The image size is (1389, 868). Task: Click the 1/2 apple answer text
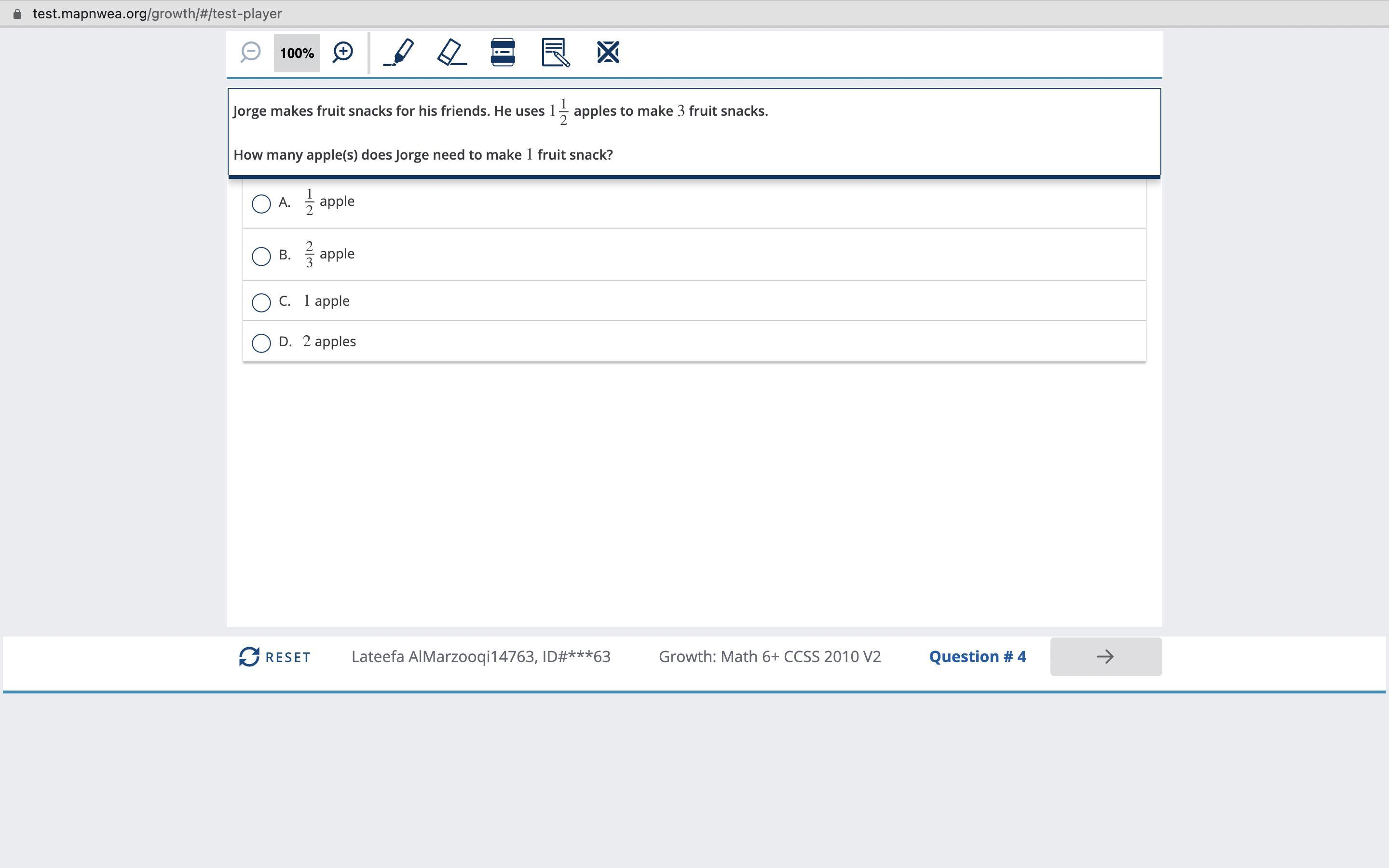click(329, 202)
